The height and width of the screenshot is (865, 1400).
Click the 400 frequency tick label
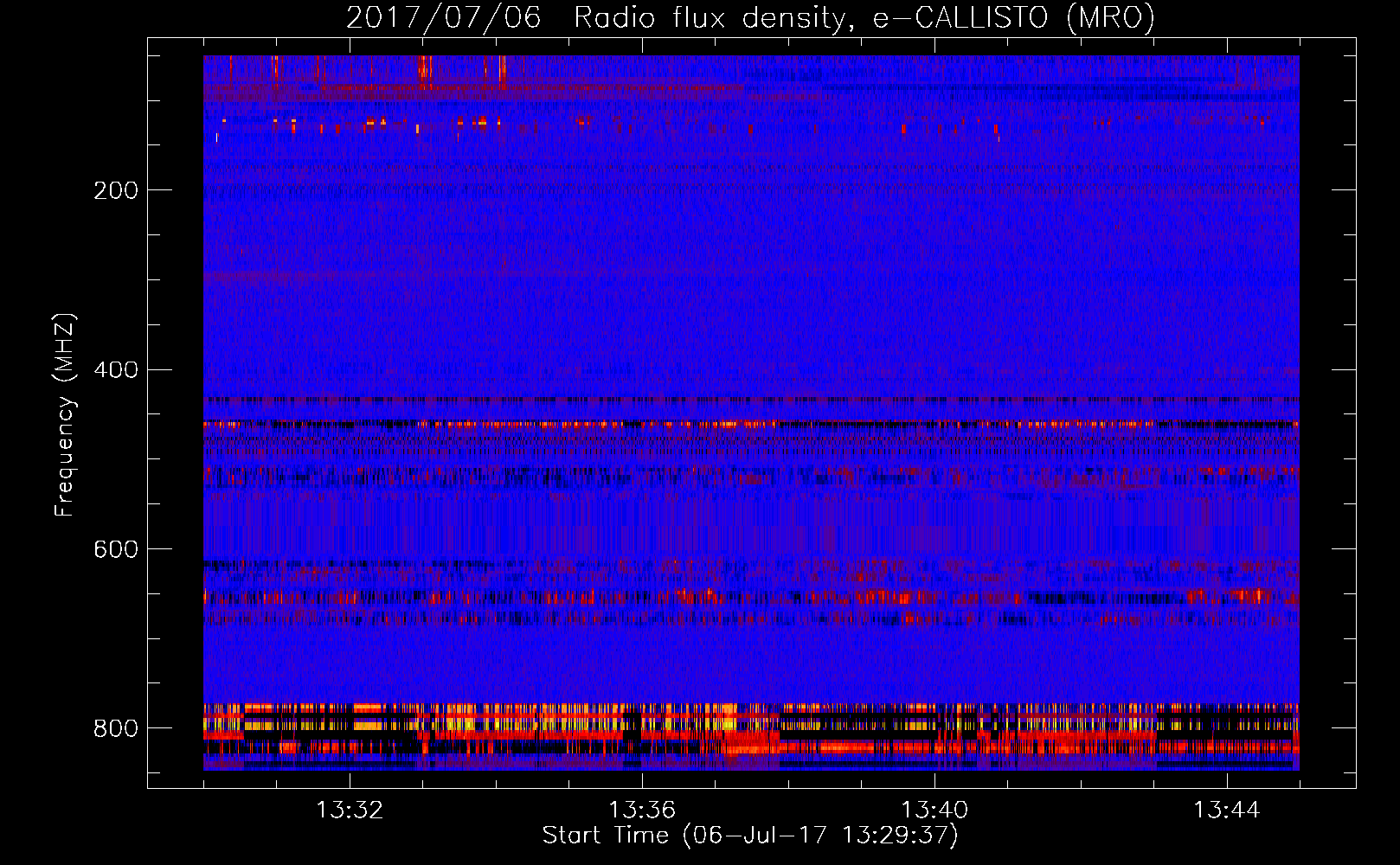point(116,370)
